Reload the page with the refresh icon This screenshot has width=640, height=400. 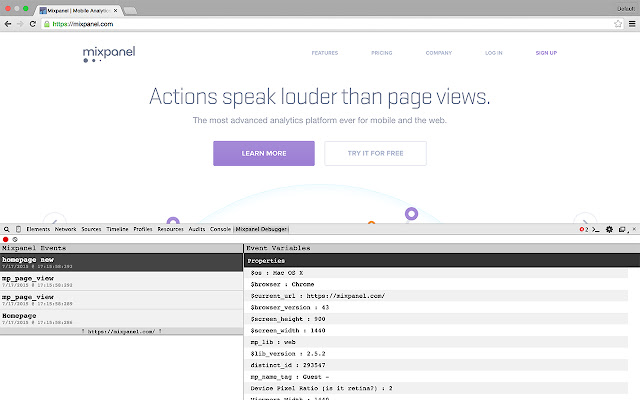(33, 24)
